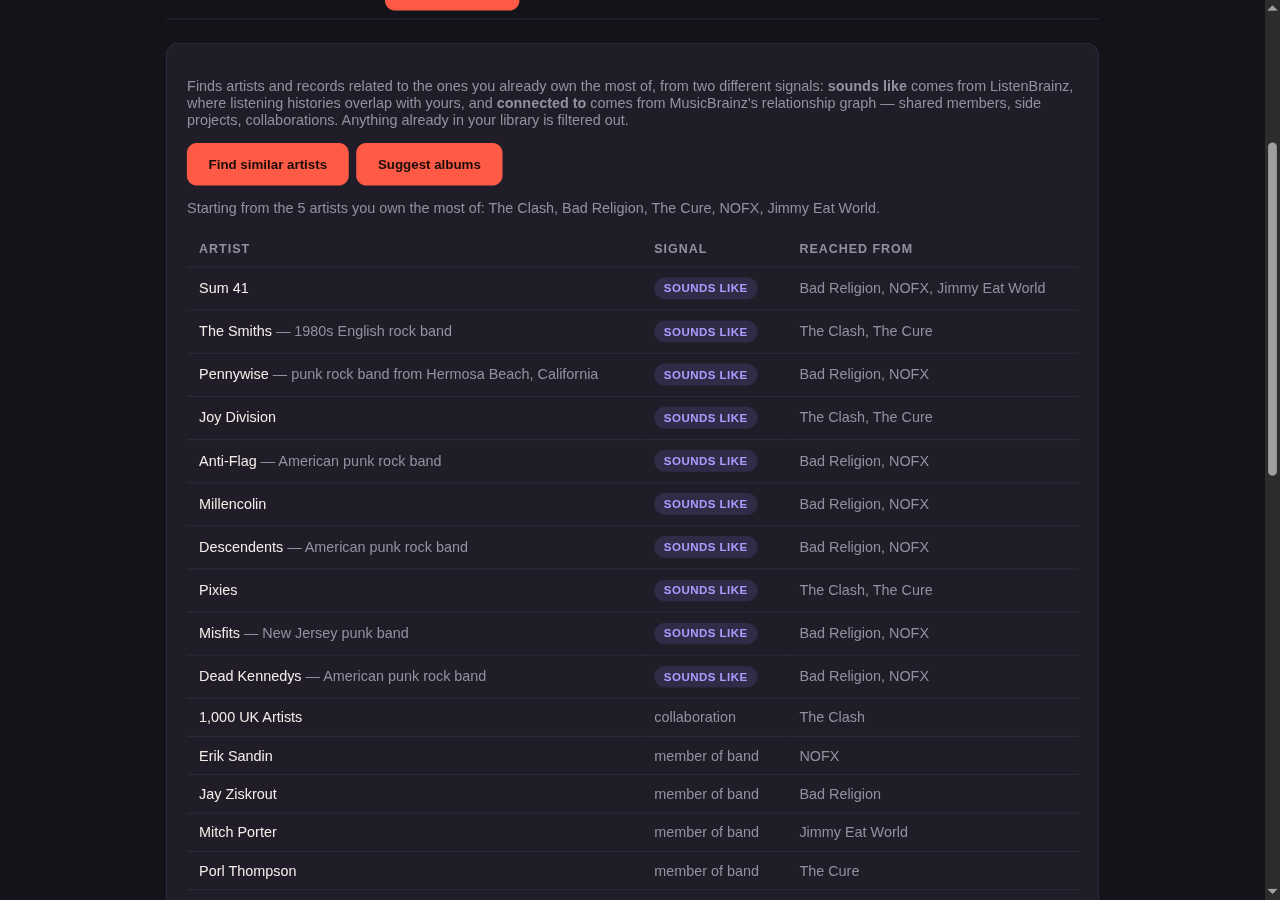1280x900 pixels.
Task: Click the SOUNDS LIKE badge for The Smiths
Action: 706,331
